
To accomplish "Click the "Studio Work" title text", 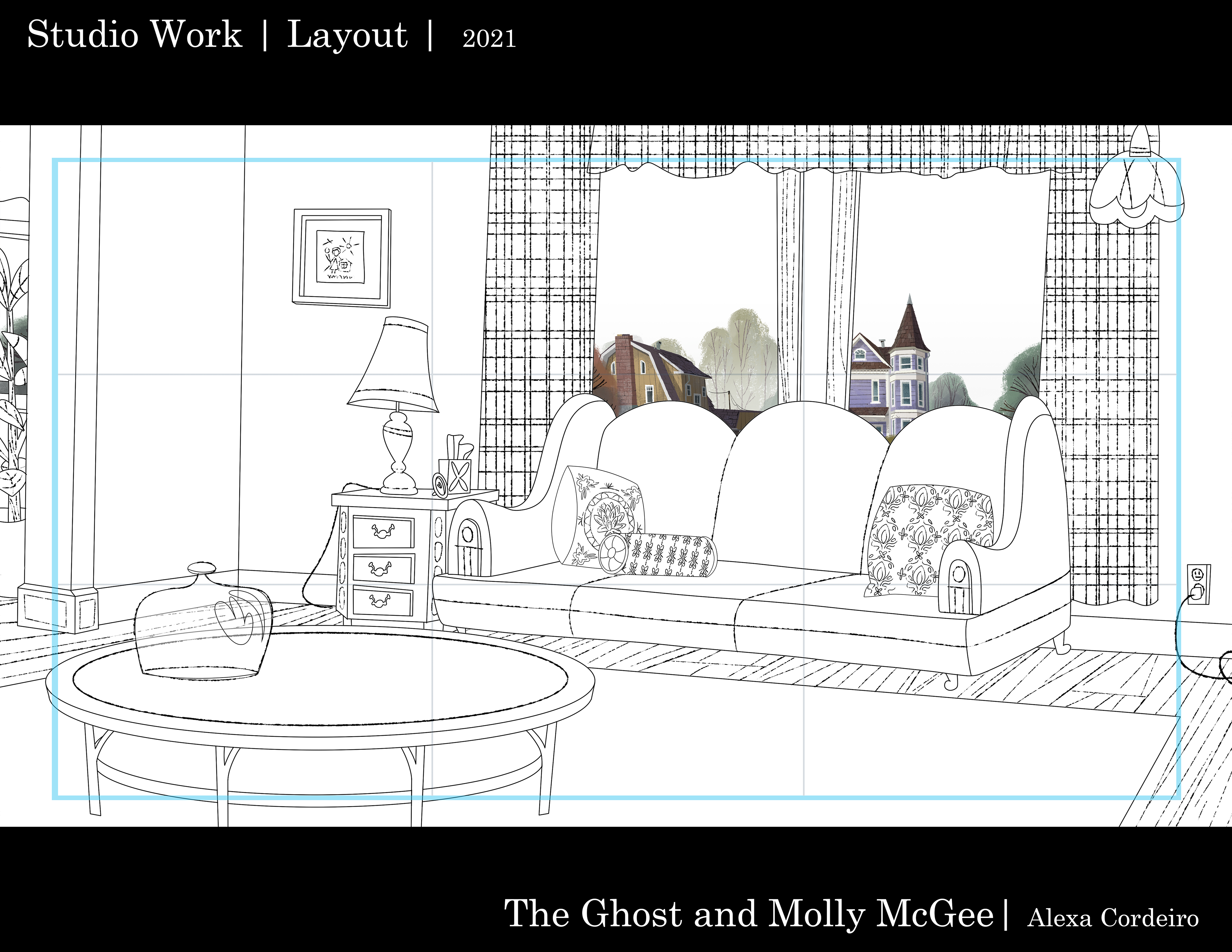I will [134, 35].
